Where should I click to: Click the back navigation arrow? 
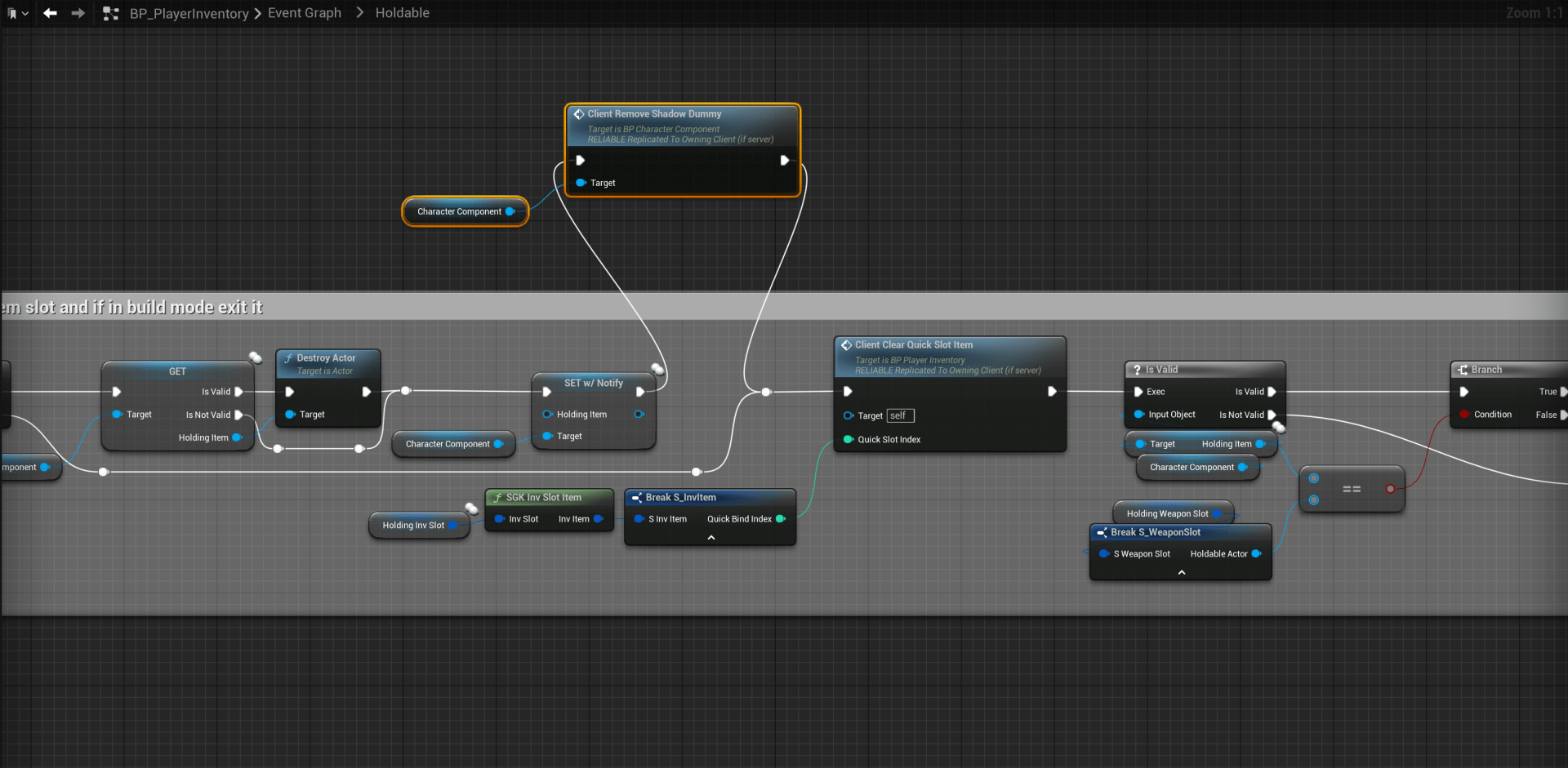pyautogui.click(x=50, y=13)
